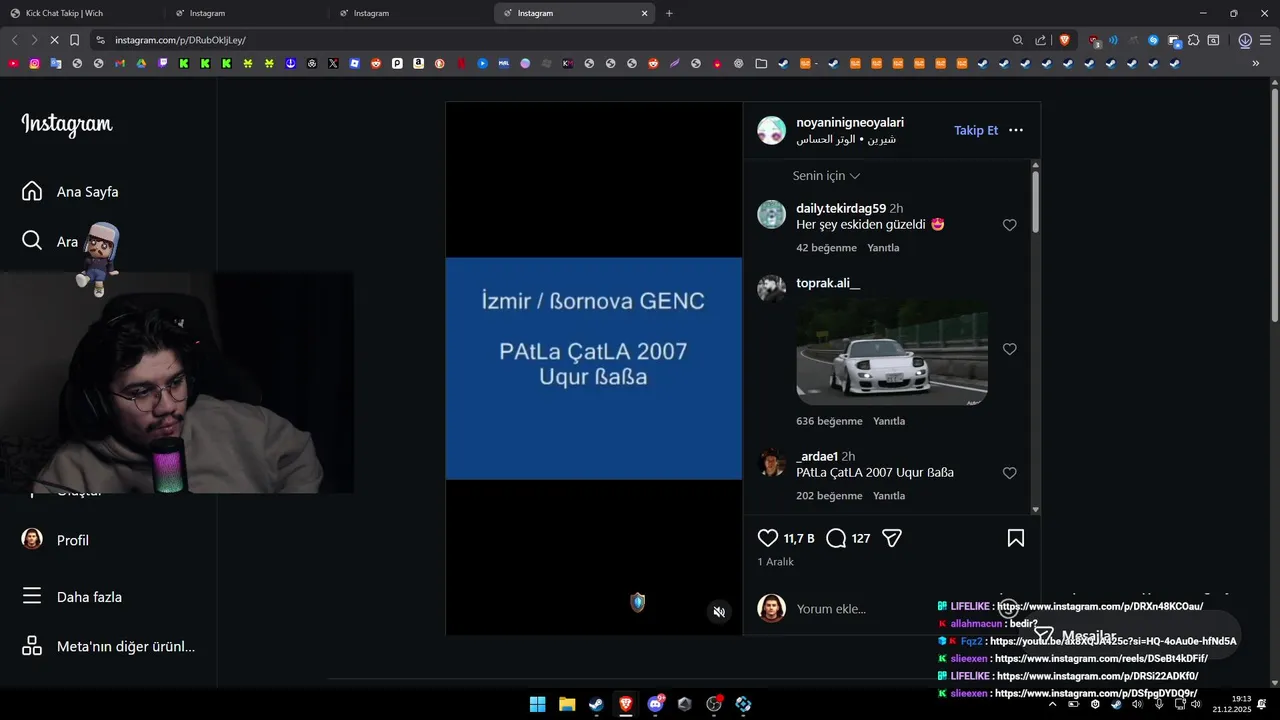Like the post with the heart icon
Viewport: 1280px width, 720px height.
[768, 538]
